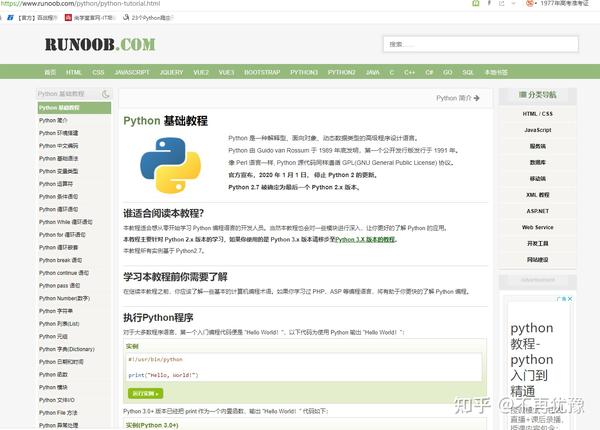Open VUE2 in the nav bar
This screenshot has height=430, width=600.
tap(201, 72)
